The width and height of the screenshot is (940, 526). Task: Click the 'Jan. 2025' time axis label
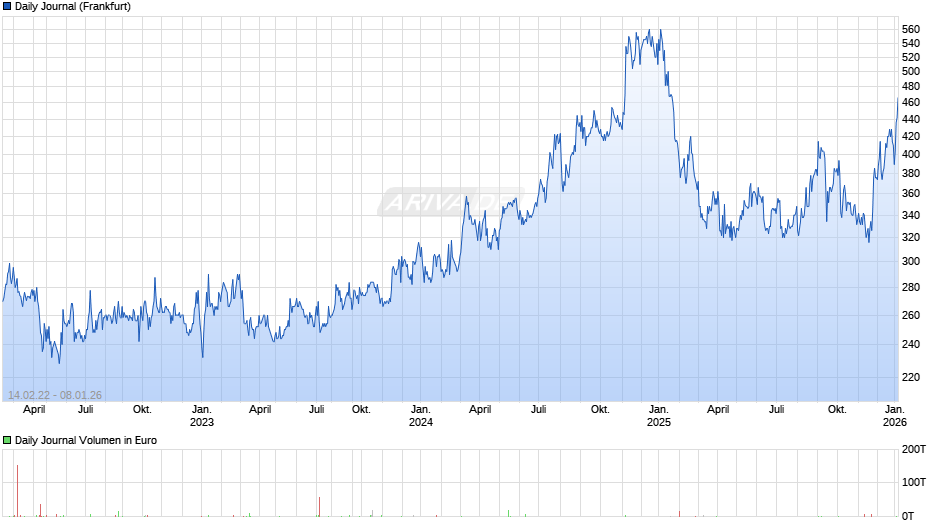658,416
